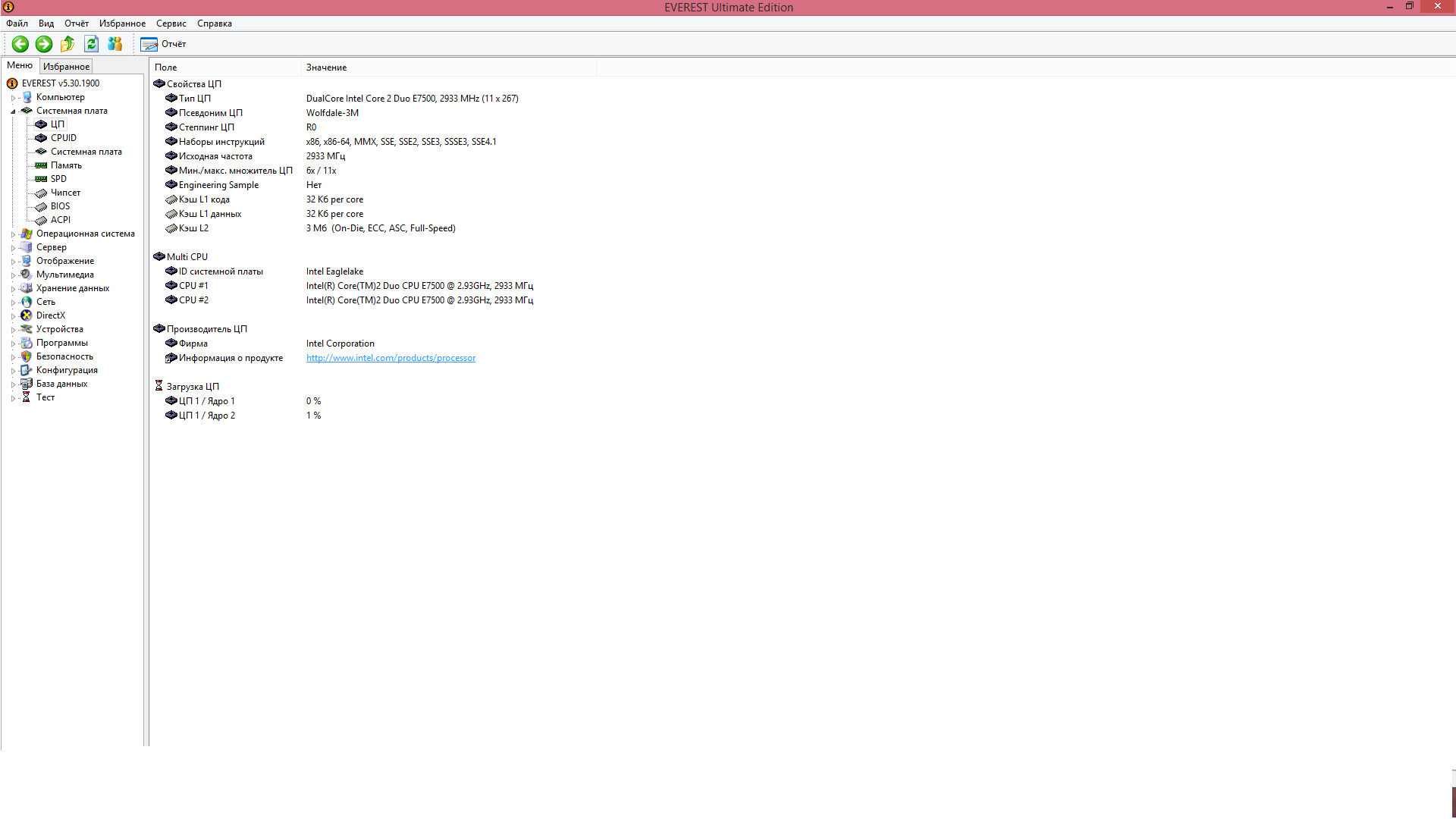Image resolution: width=1456 pixels, height=819 pixels.
Task: Select the BIOS tree item
Action: pos(60,206)
